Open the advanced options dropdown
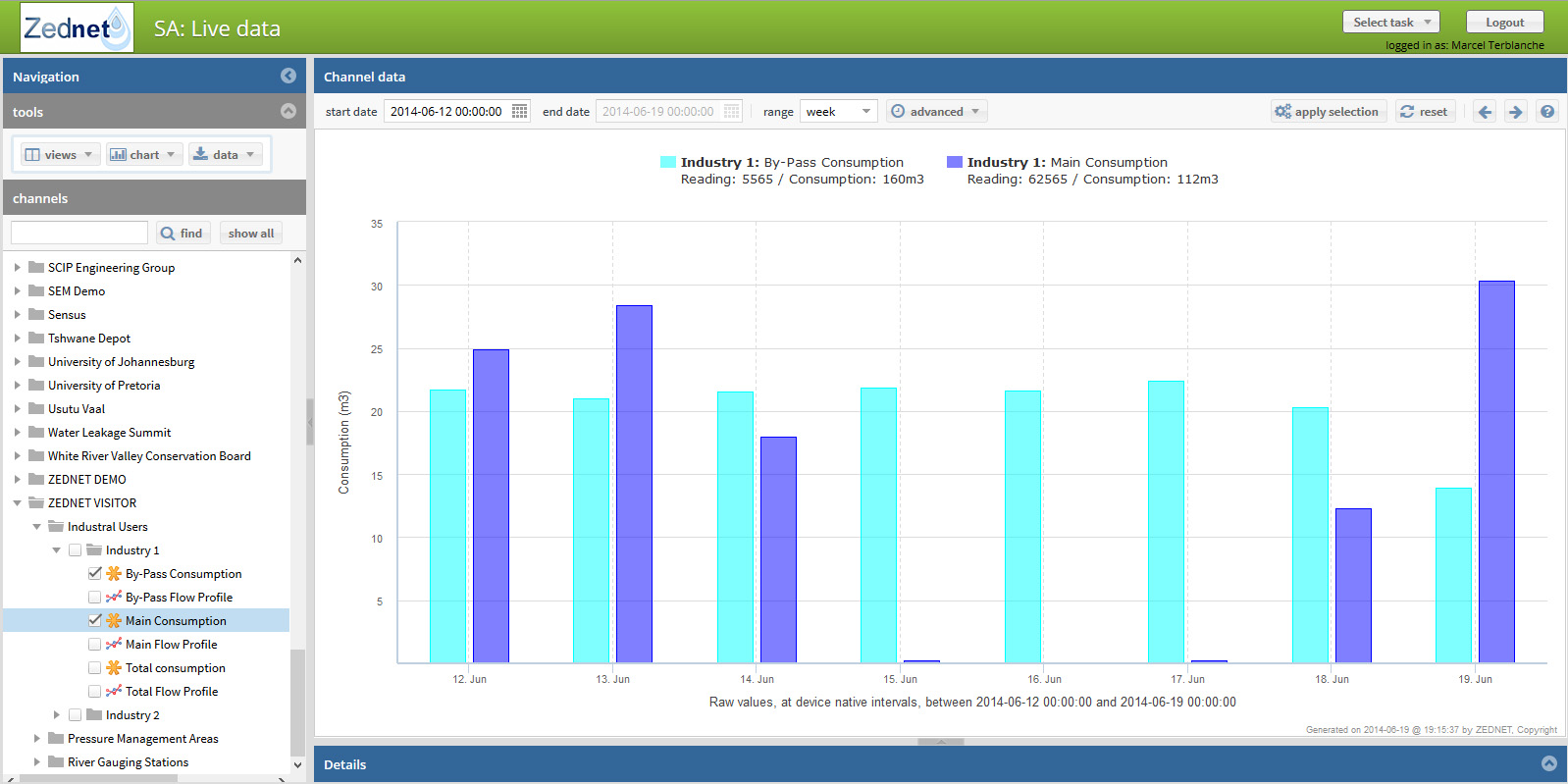 (936, 111)
